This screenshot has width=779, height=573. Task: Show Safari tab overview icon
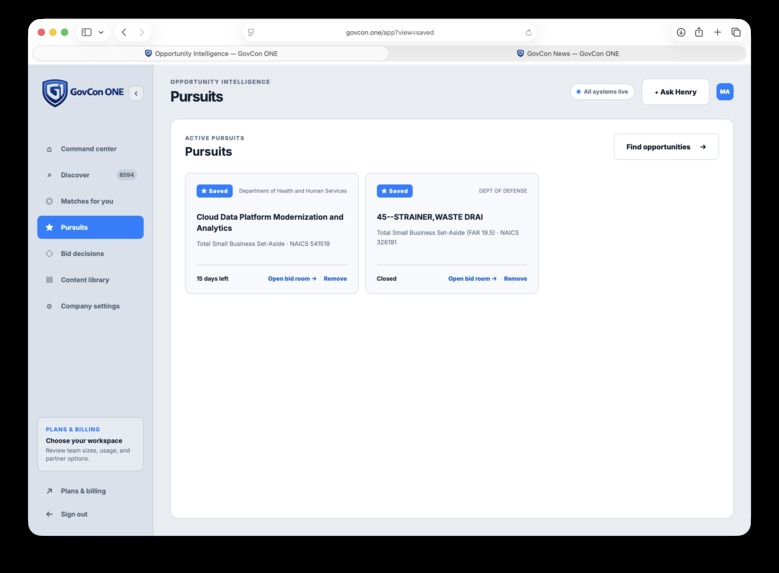[x=736, y=32]
